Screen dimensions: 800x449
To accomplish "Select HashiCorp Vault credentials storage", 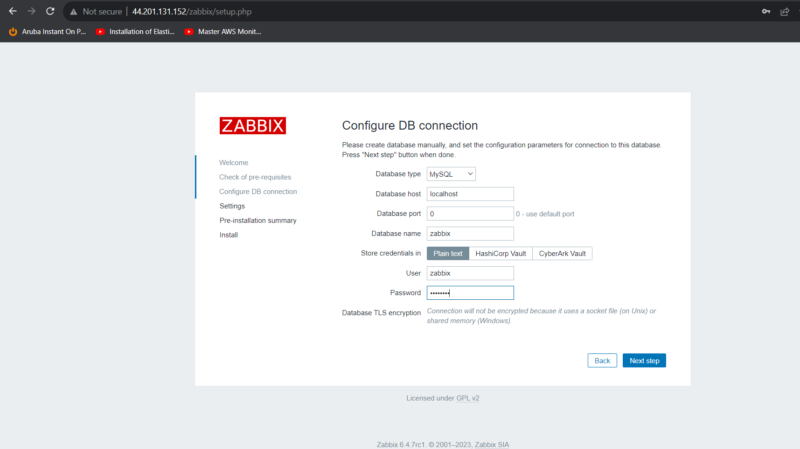I will (x=500, y=254).
